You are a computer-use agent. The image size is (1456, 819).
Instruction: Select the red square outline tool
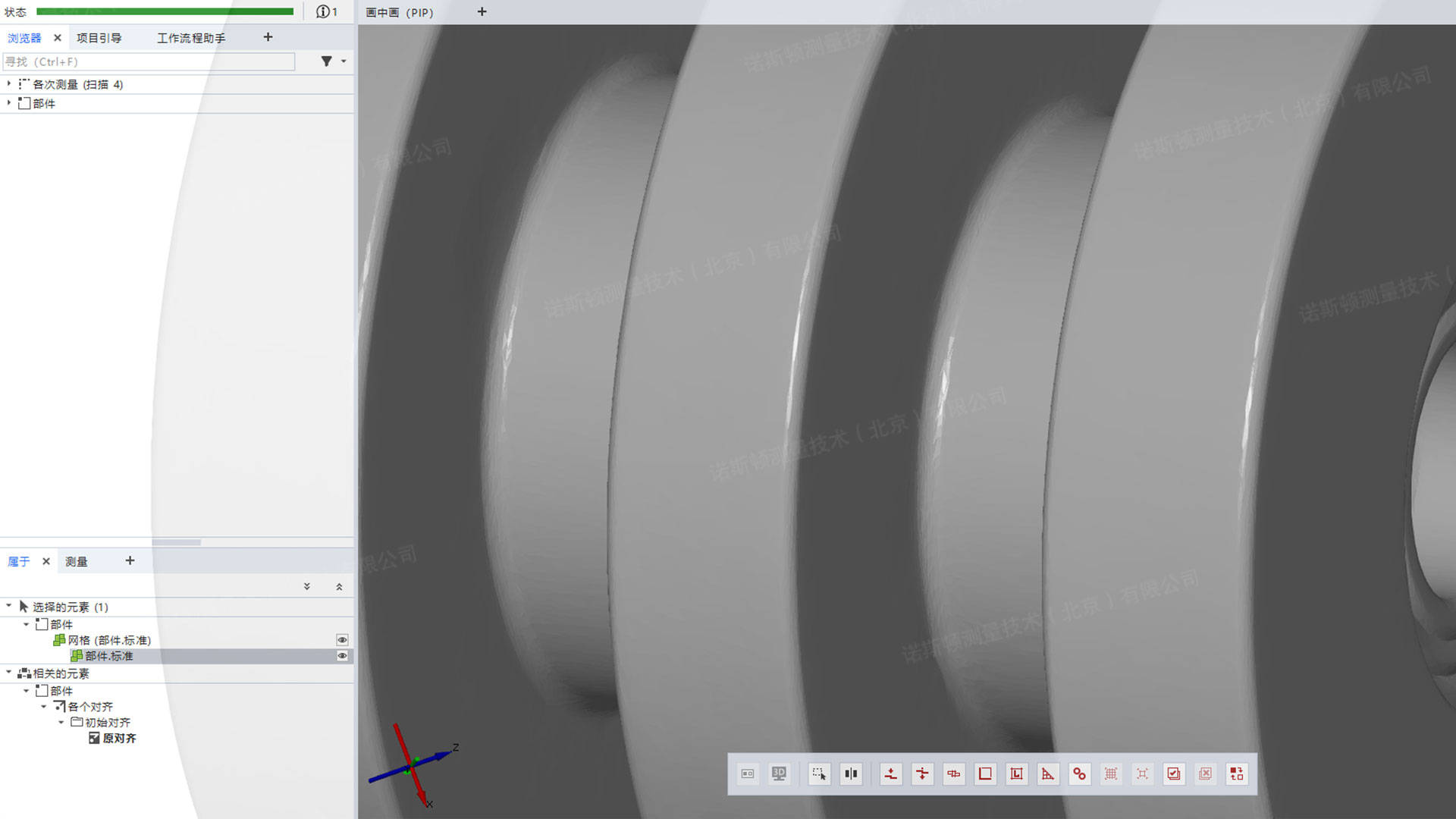coord(985,774)
